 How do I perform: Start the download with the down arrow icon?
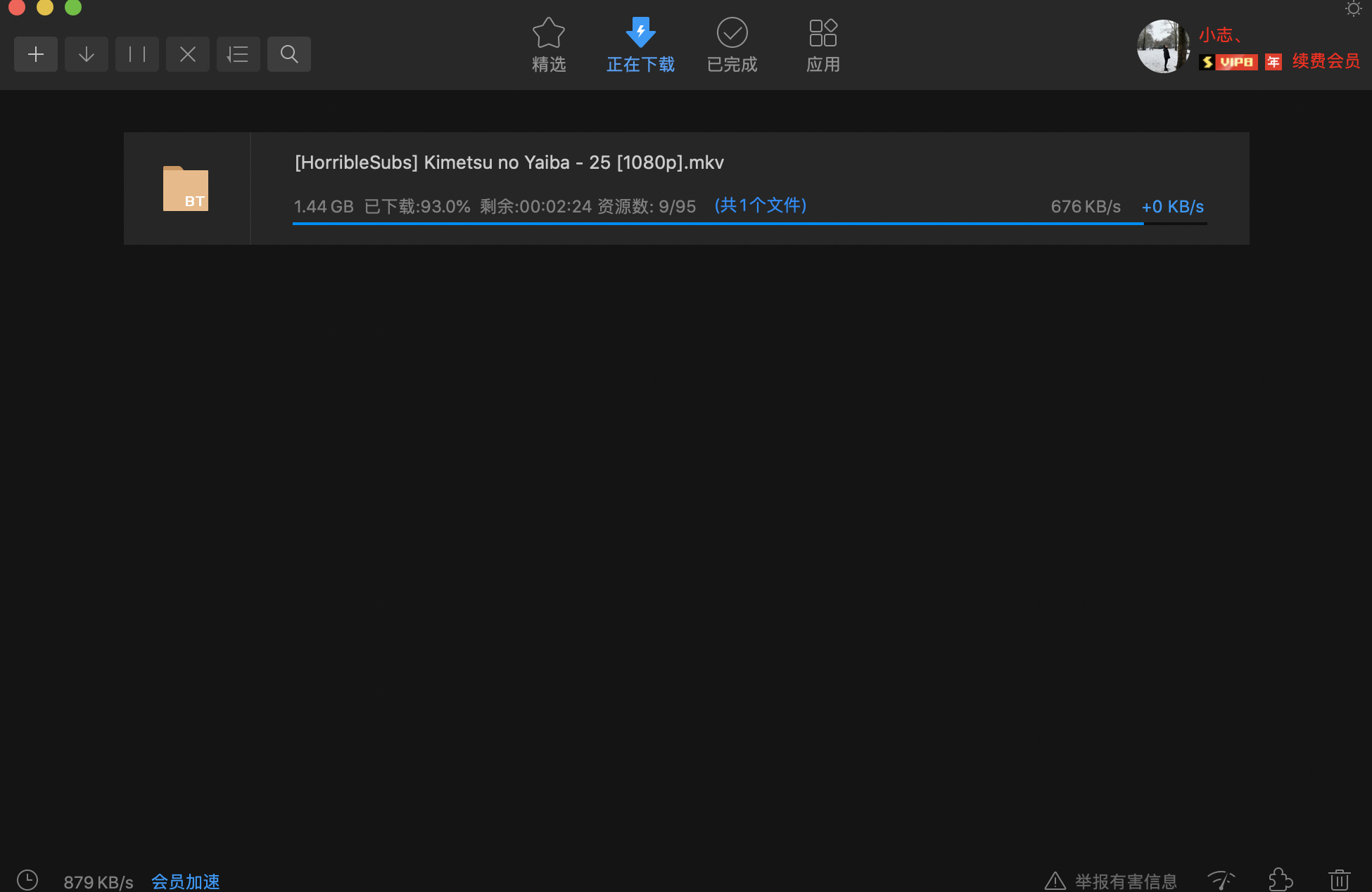87,54
